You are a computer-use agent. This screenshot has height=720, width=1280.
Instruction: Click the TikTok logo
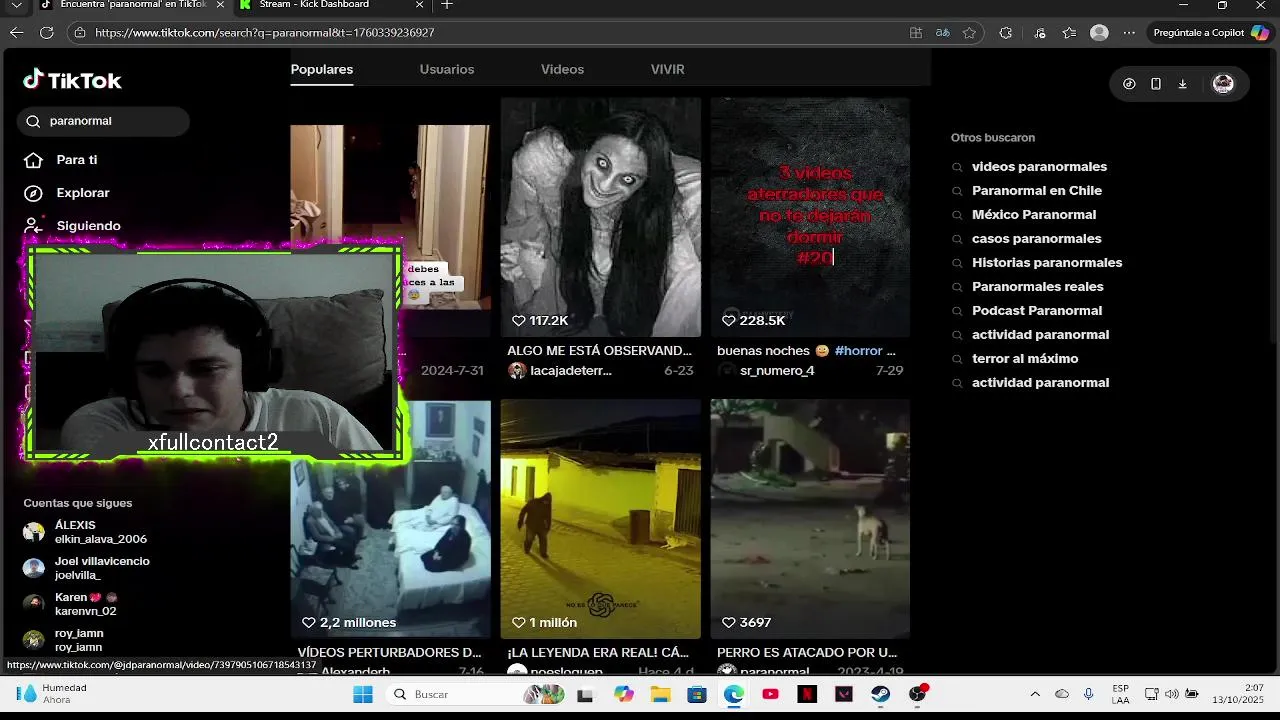[x=72, y=80]
